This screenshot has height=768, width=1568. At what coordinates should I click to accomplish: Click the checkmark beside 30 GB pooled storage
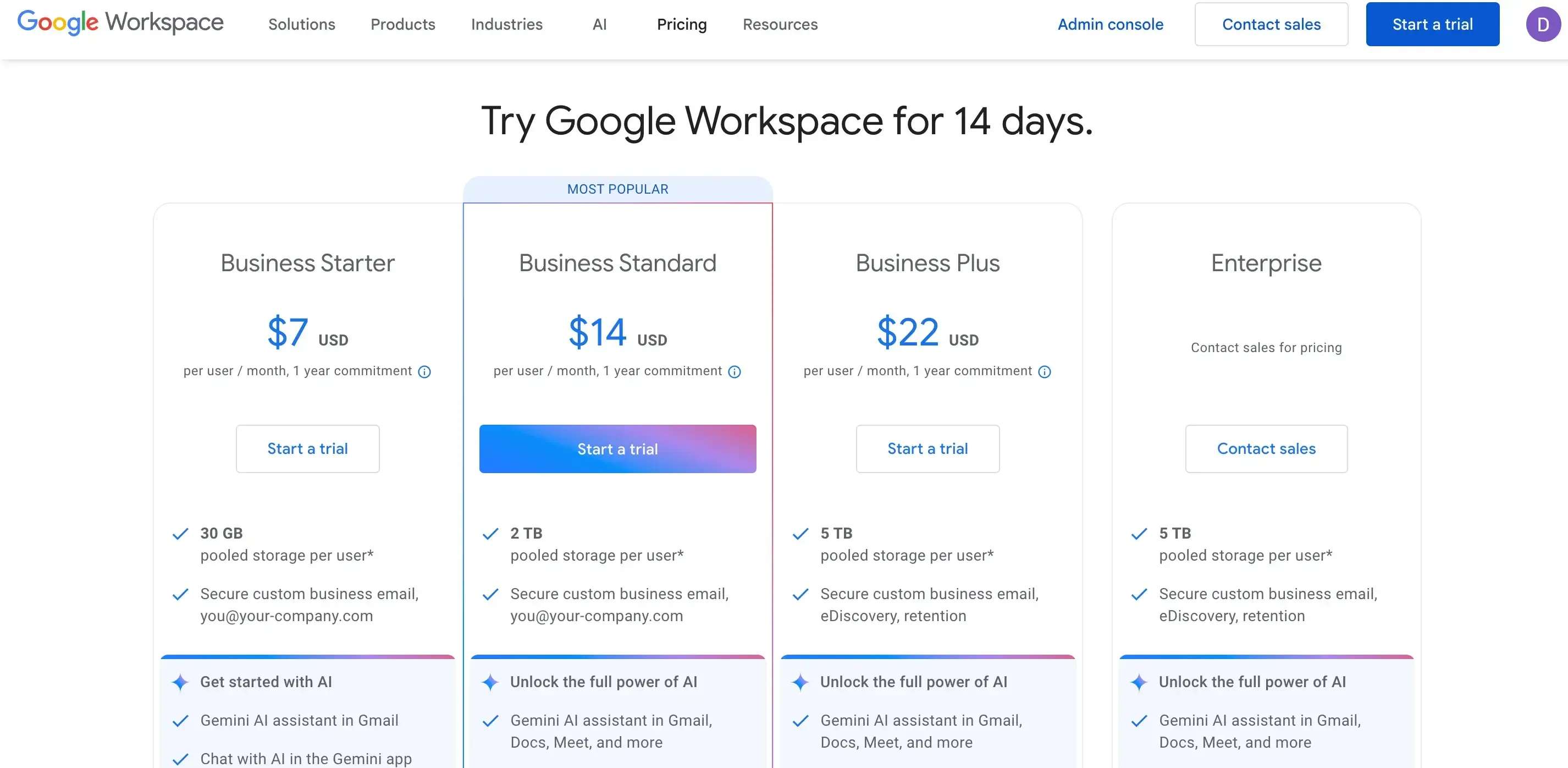[x=180, y=534]
